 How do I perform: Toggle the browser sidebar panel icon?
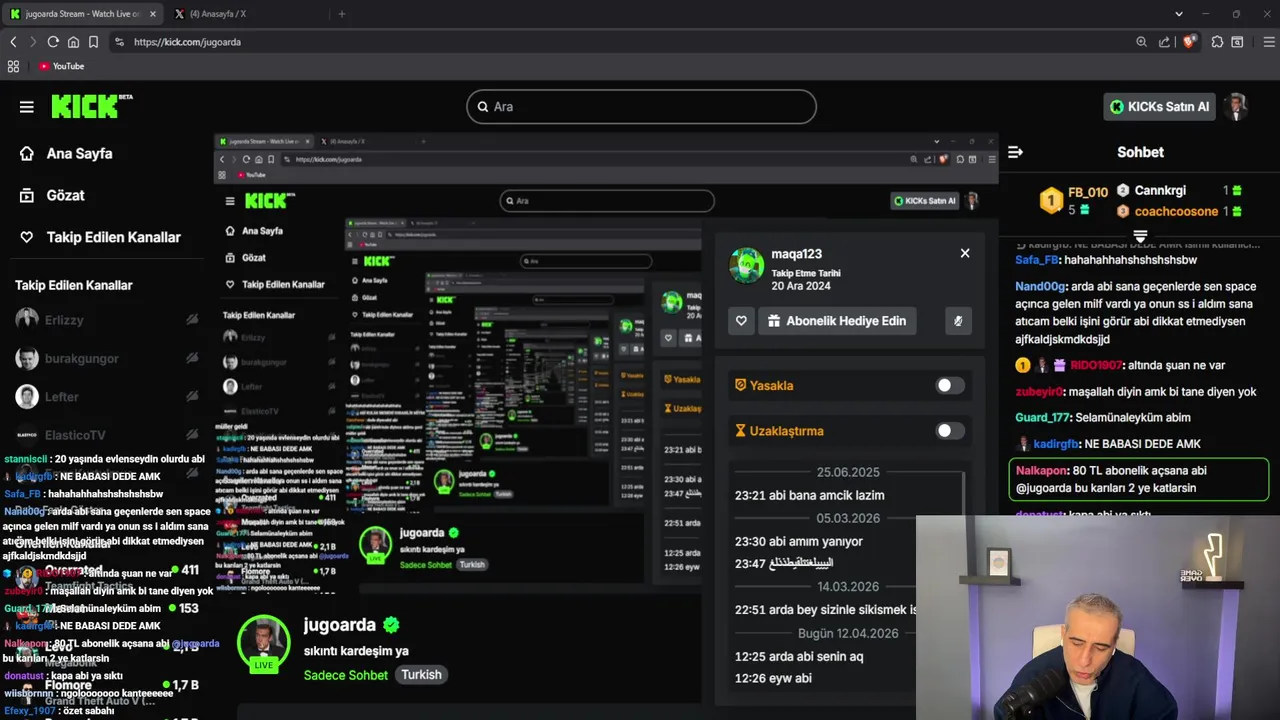(1237, 42)
